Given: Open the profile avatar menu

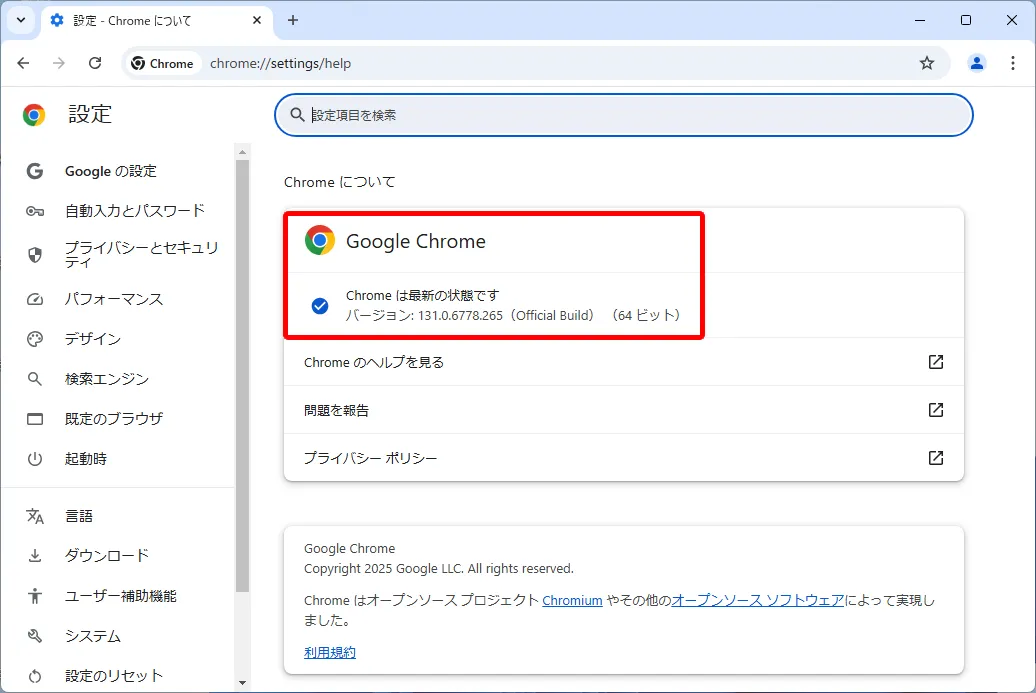Looking at the screenshot, I should point(977,63).
